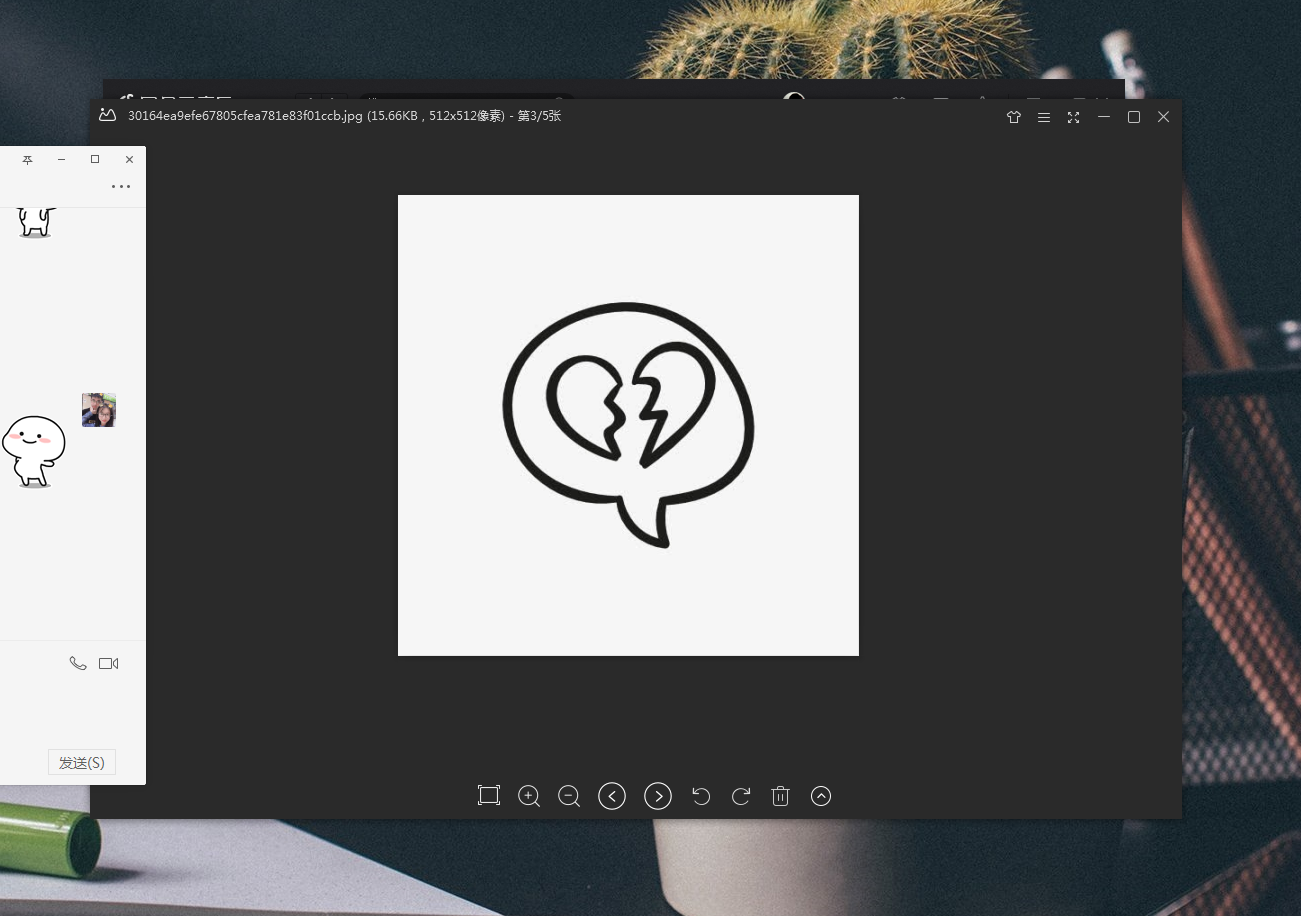The width and height of the screenshot is (1301, 916).
Task: Click the image viewer app logo icon
Action: click(x=108, y=115)
